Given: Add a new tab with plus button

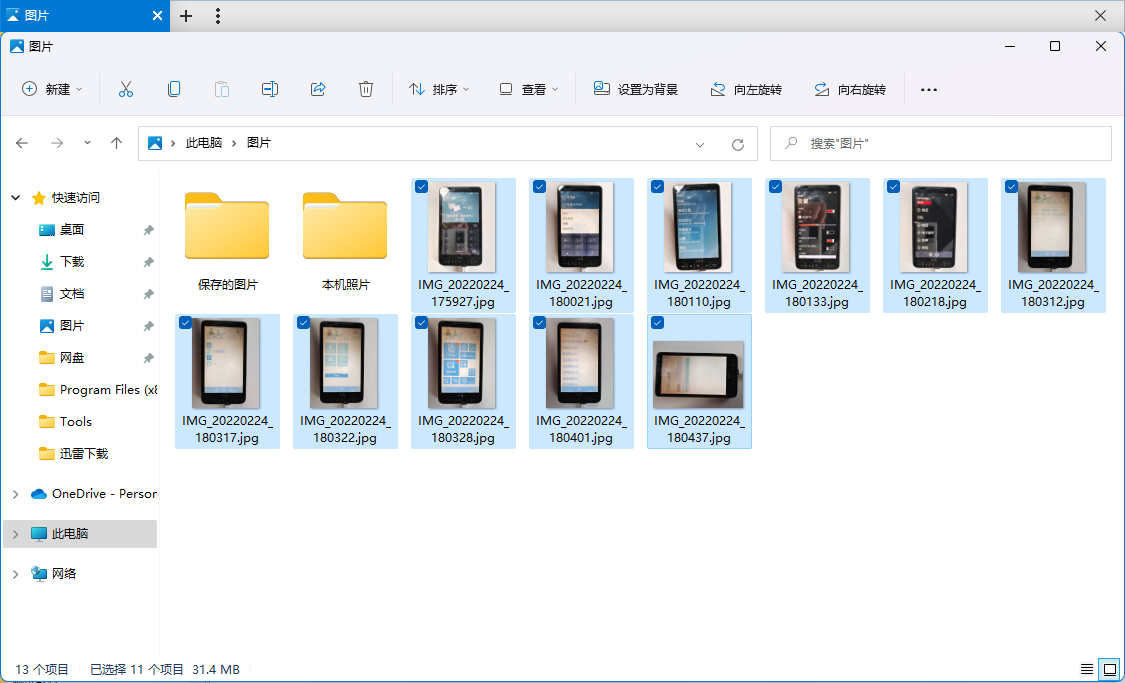Looking at the screenshot, I should [x=186, y=16].
